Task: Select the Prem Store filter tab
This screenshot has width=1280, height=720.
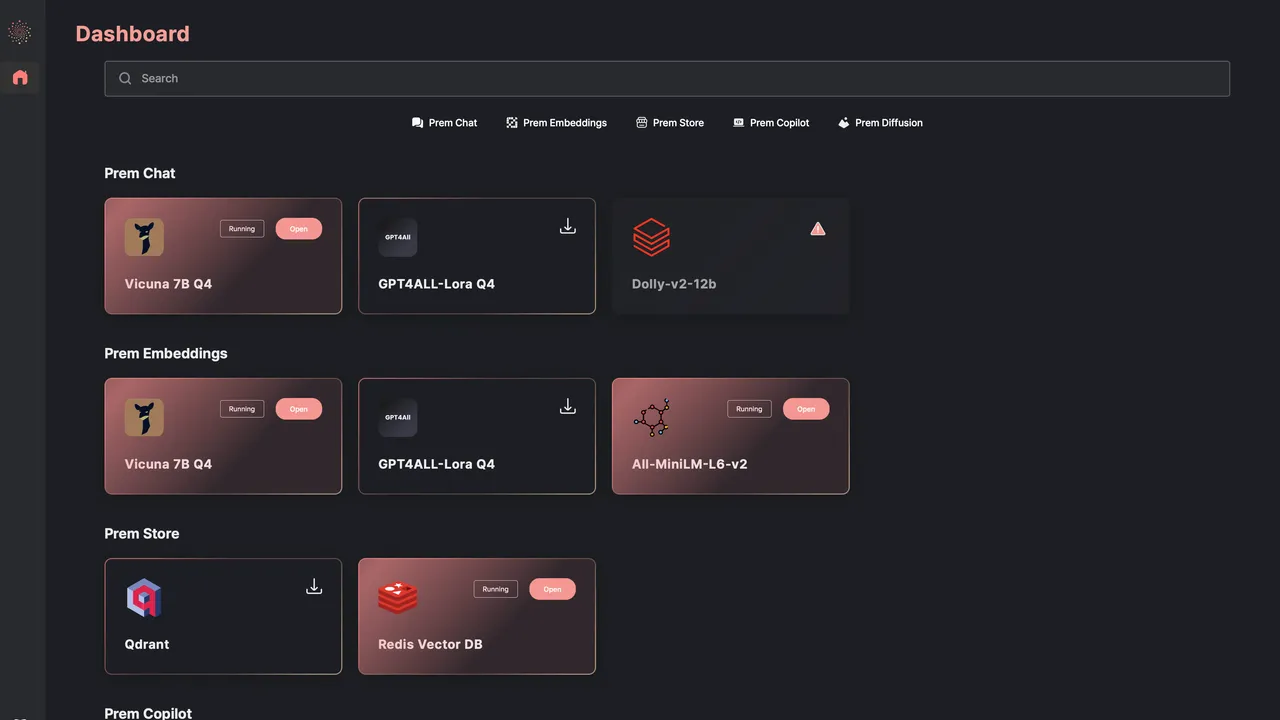Action: (670, 123)
